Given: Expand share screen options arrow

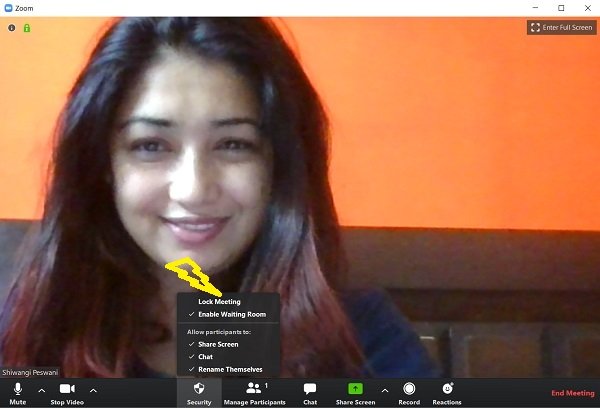Looking at the screenshot, I should click(x=385, y=391).
